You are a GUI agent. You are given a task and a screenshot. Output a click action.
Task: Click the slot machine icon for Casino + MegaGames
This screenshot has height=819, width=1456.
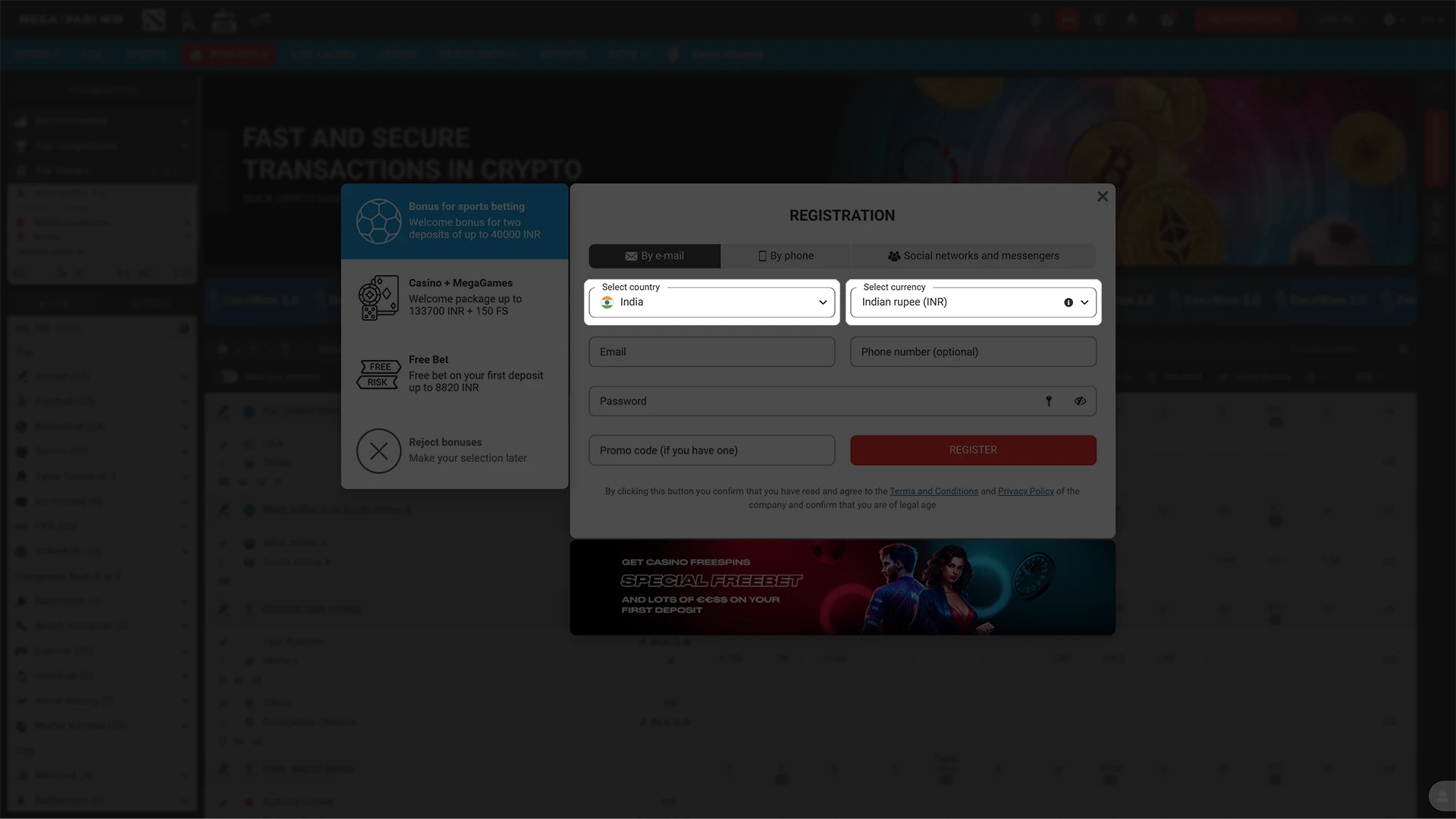click(377, 297)
